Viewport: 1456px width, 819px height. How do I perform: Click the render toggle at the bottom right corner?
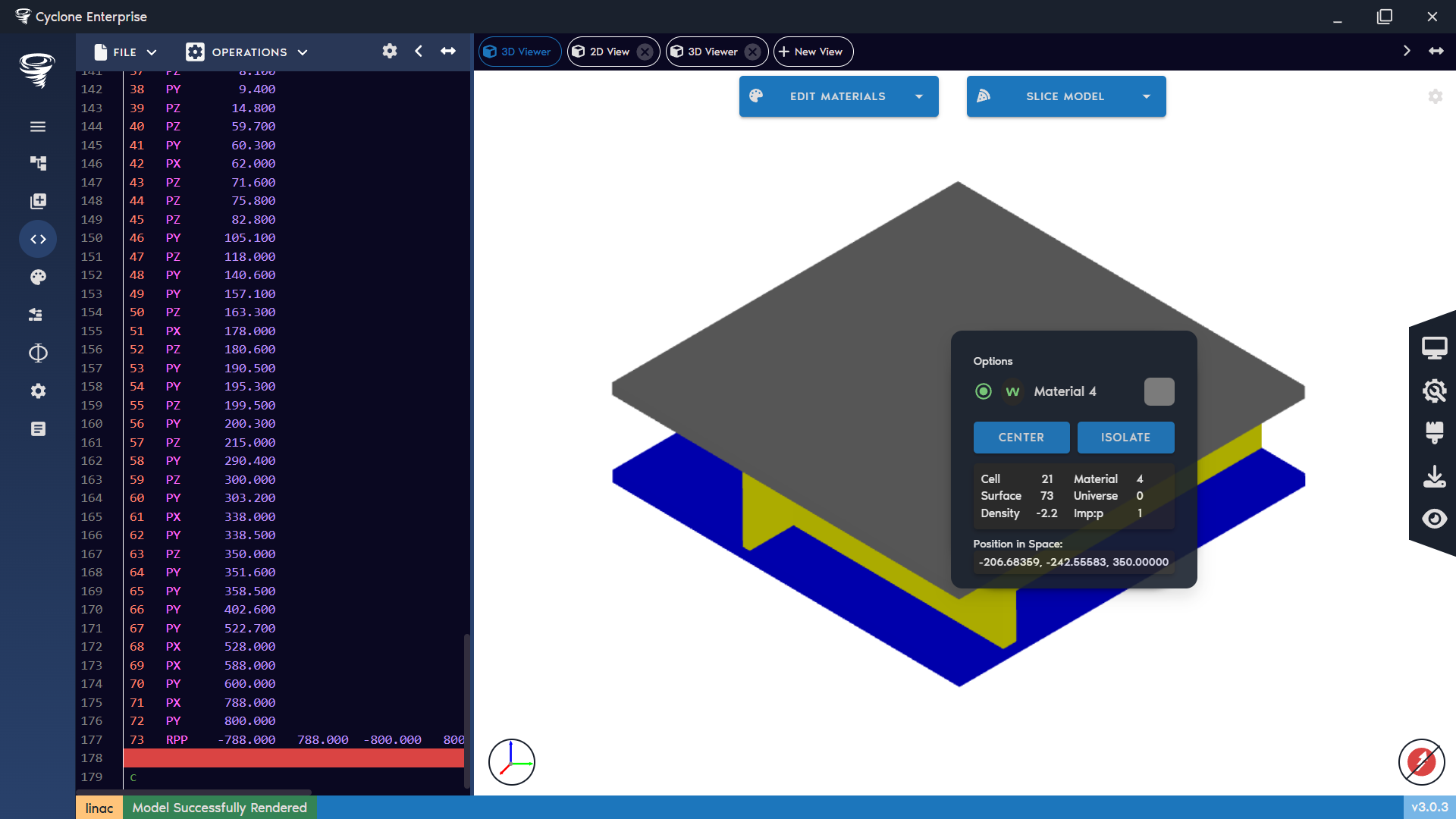(1421, 763)
